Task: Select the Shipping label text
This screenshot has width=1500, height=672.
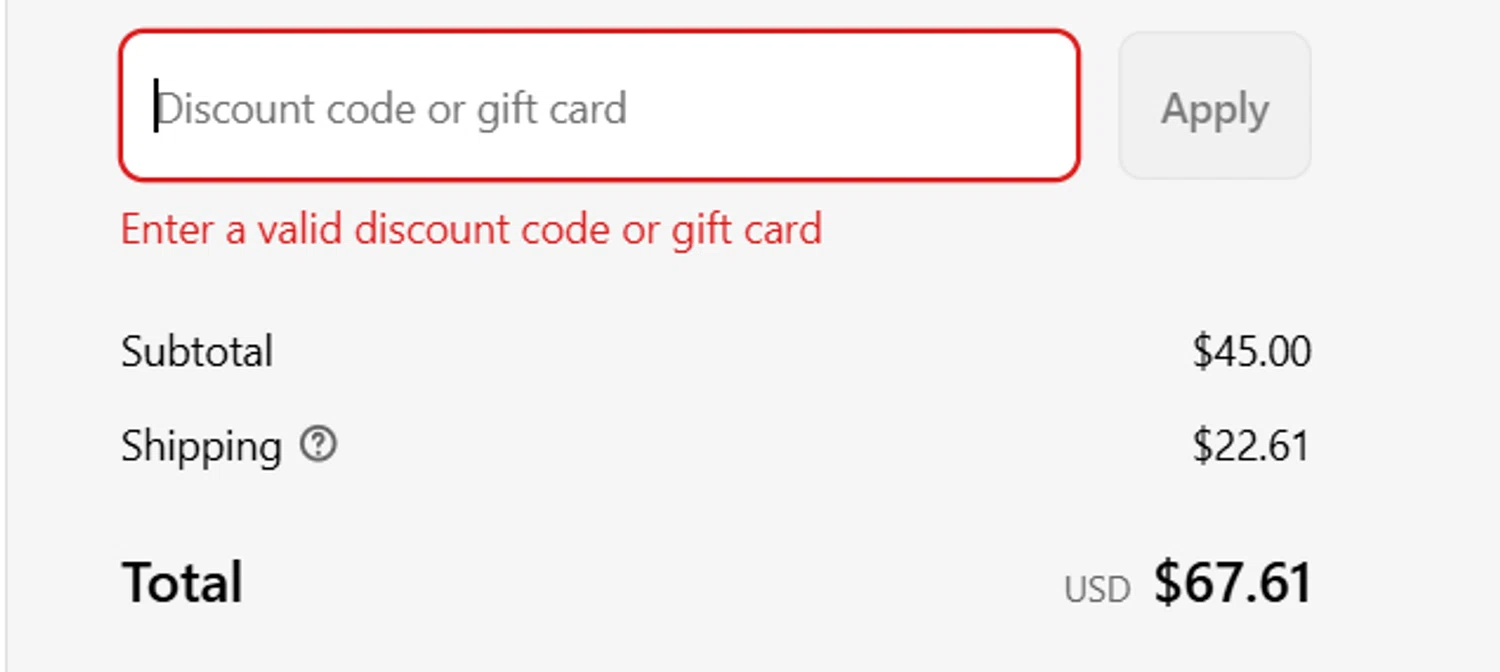Action: [201, 446]
